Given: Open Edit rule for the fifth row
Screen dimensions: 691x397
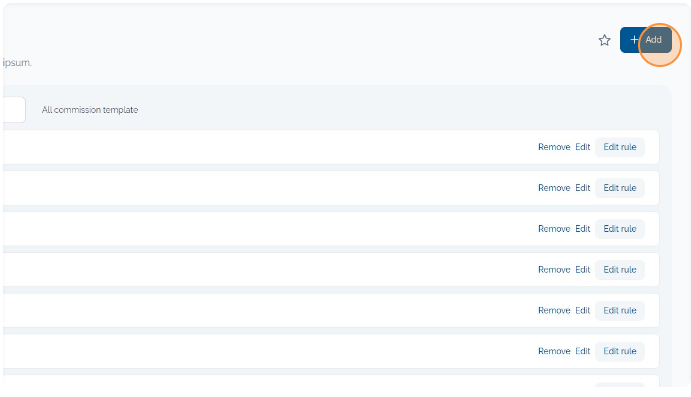Looking at the screenshot, I should click(620, 311).
